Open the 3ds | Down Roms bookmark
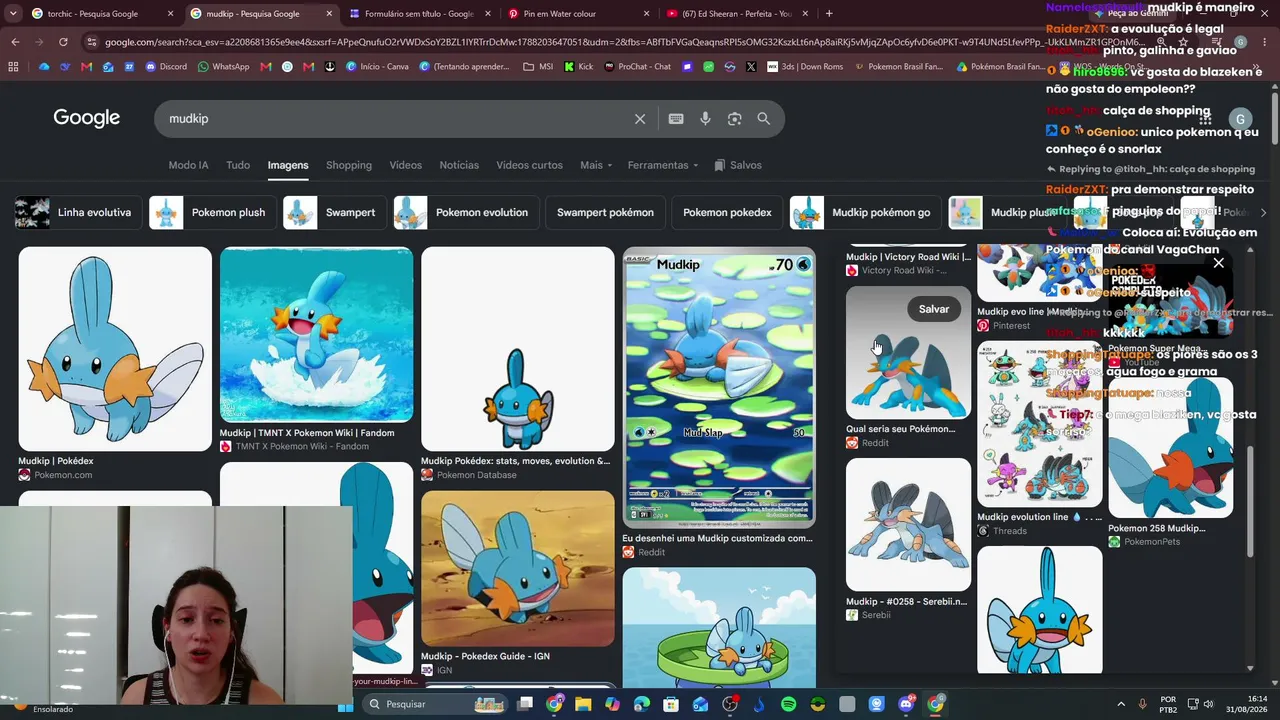 [x=805, y=67]
